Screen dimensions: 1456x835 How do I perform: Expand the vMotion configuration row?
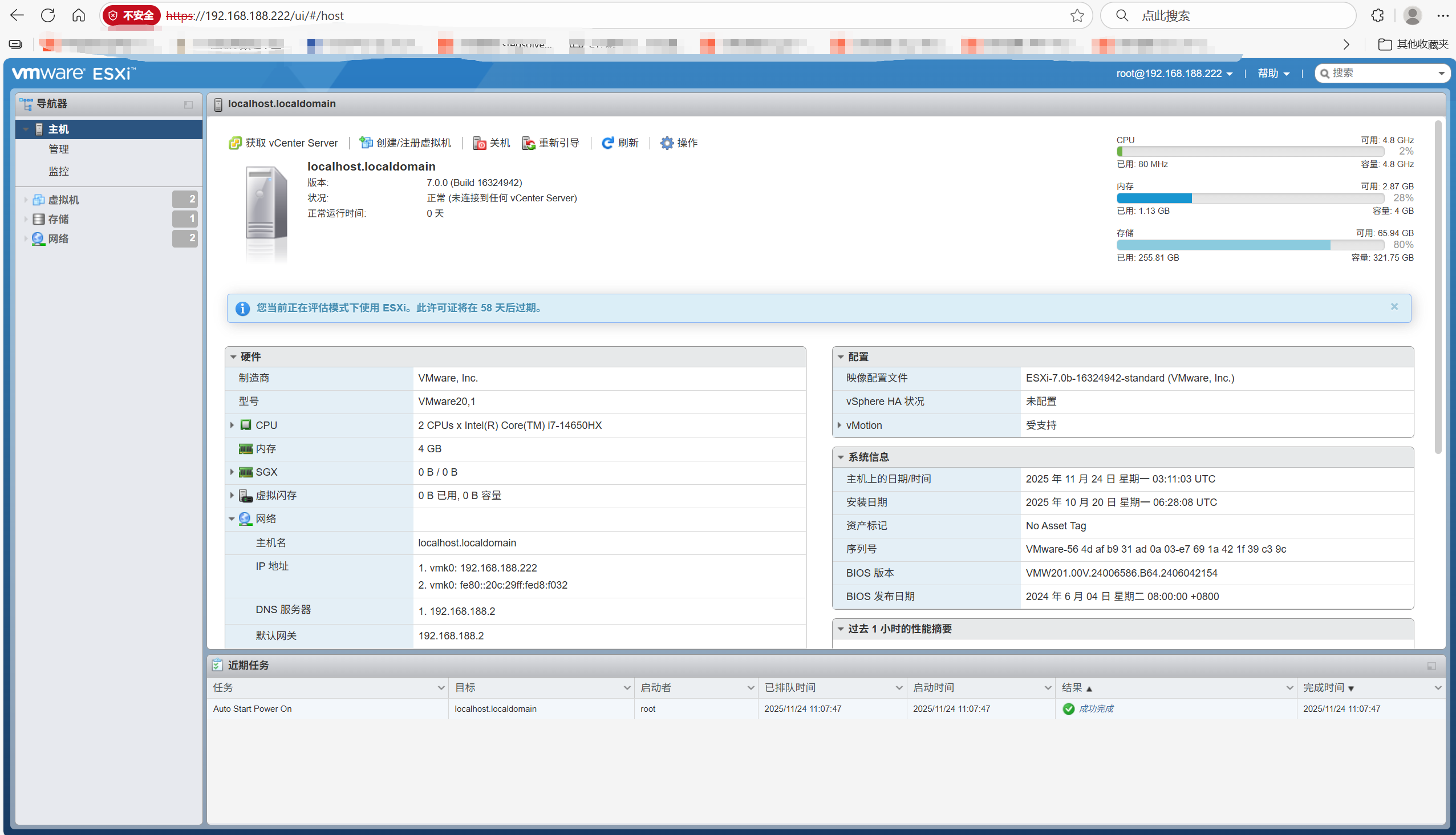pos(839,425)
